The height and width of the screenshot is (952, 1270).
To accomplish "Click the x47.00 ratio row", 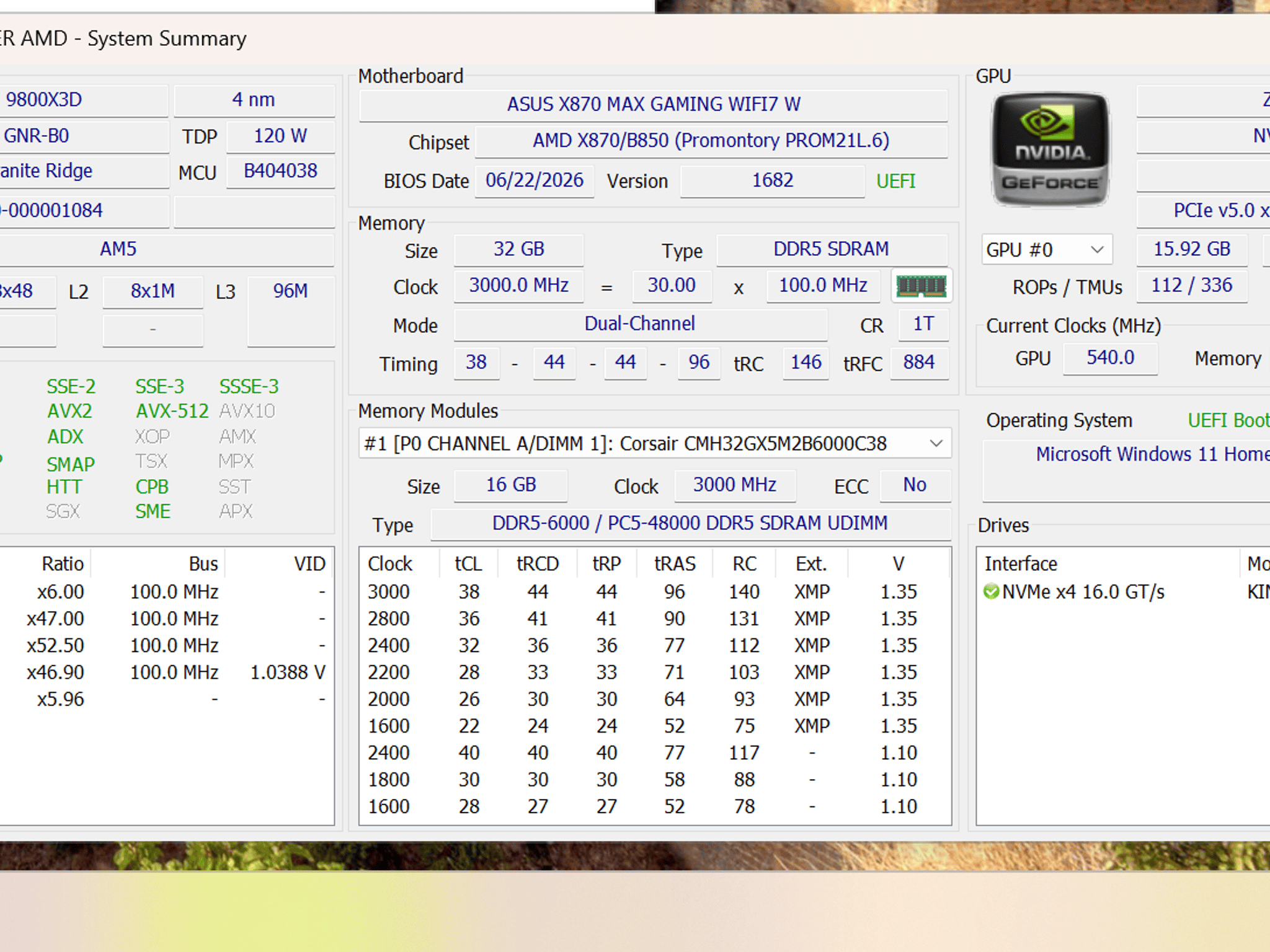I will pos(166,619).
